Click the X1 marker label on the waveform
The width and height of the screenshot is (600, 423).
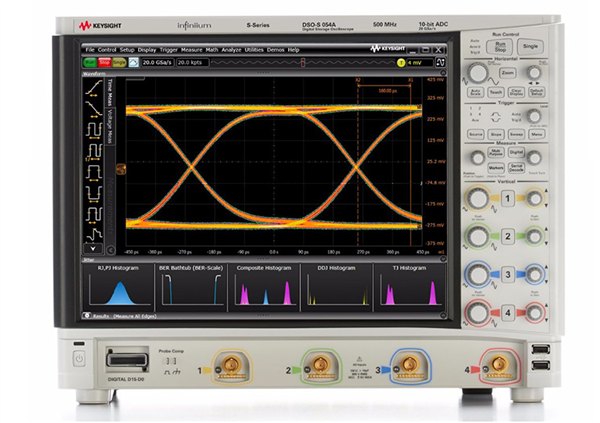pos(411,80)
